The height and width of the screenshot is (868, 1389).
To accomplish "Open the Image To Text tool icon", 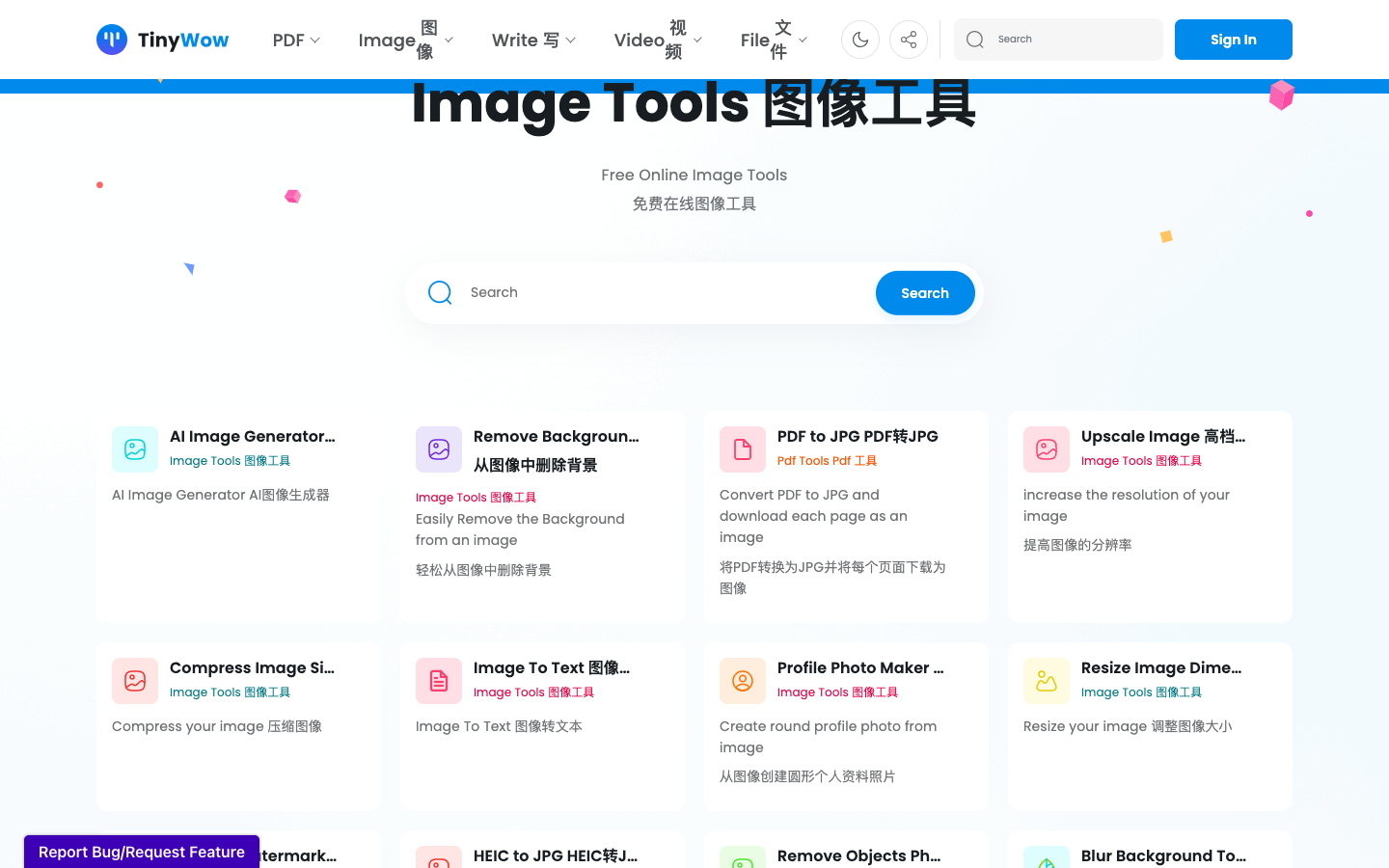I will (x=439, y=681).
